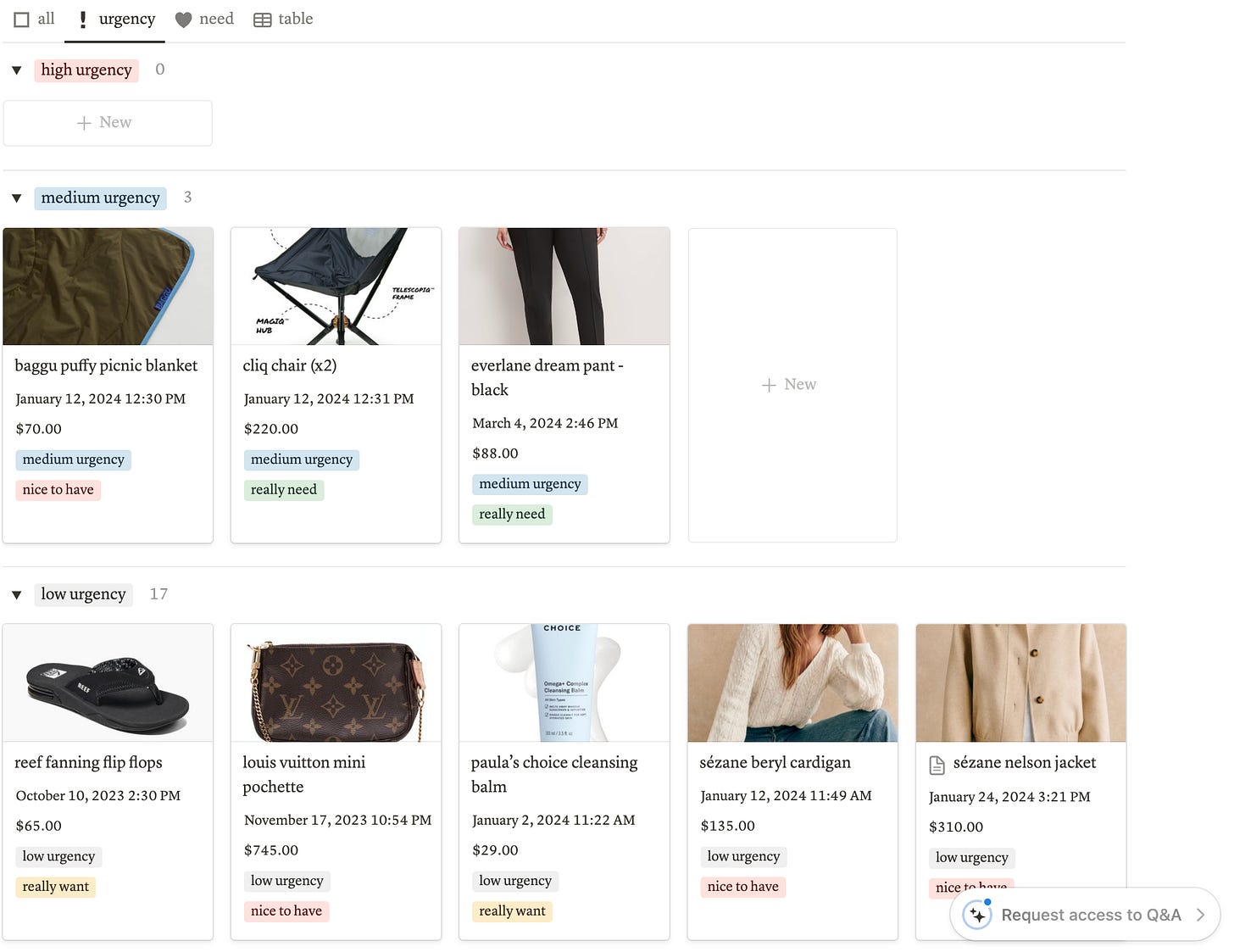Click the page icon beside sézane nelson jacket
Viewport: 1234px width, 952px height.
[937, 765]
